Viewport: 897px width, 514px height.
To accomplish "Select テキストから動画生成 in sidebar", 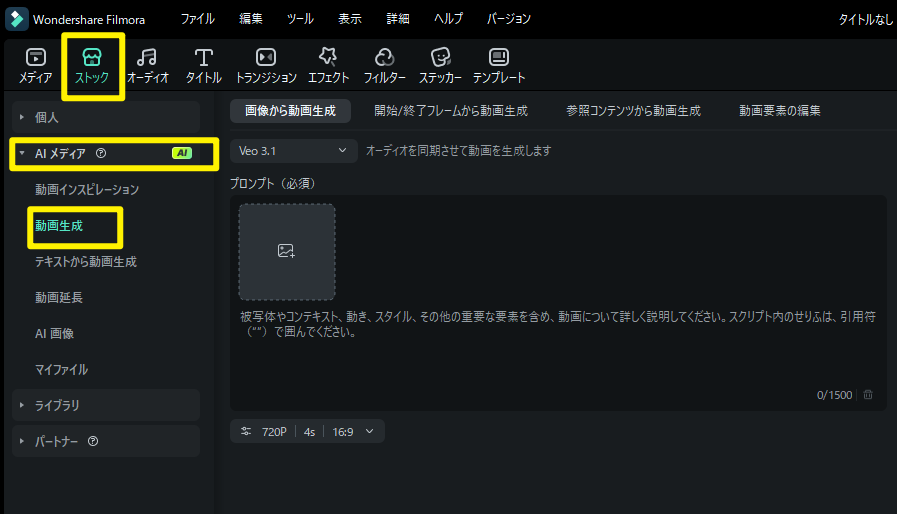I will [x=86, y=262].
